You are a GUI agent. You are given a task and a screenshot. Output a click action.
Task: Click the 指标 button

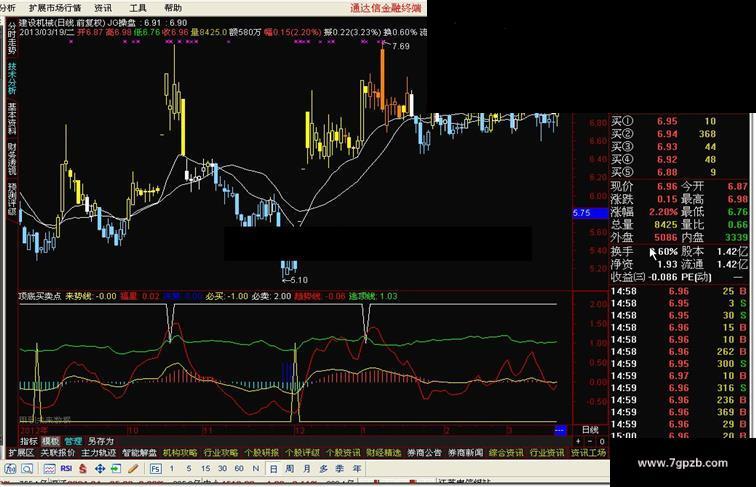pyautogui.click(x=28, y=441)
